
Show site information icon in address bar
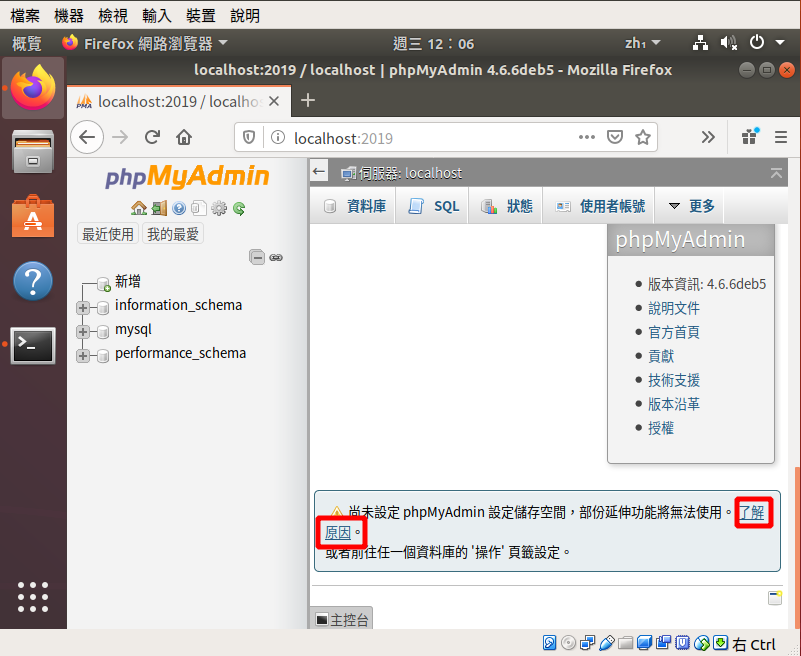[278, 137]
